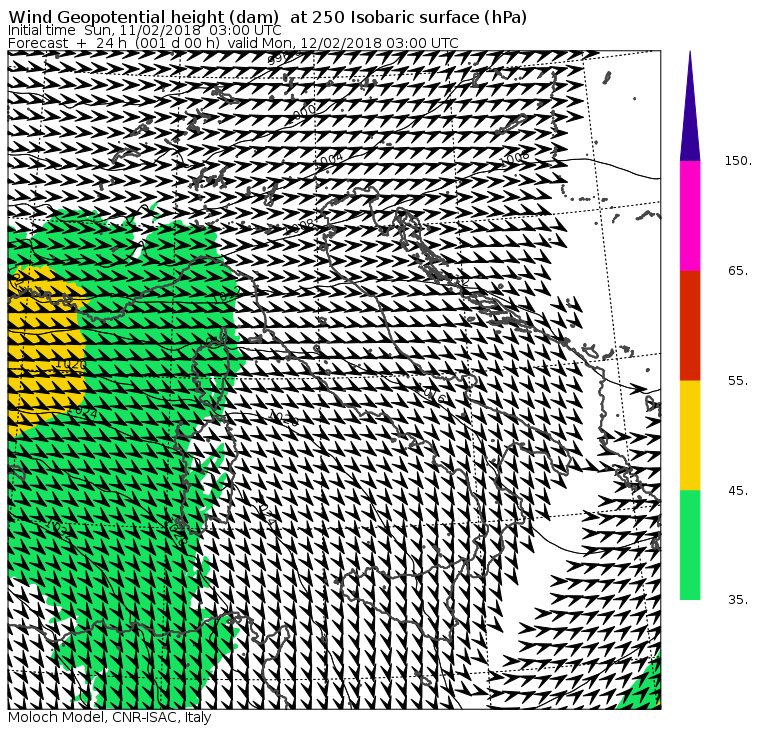The image size is (760, 731).
Task: Click the 1008 contour label near top right
Action: click(515, 158)
